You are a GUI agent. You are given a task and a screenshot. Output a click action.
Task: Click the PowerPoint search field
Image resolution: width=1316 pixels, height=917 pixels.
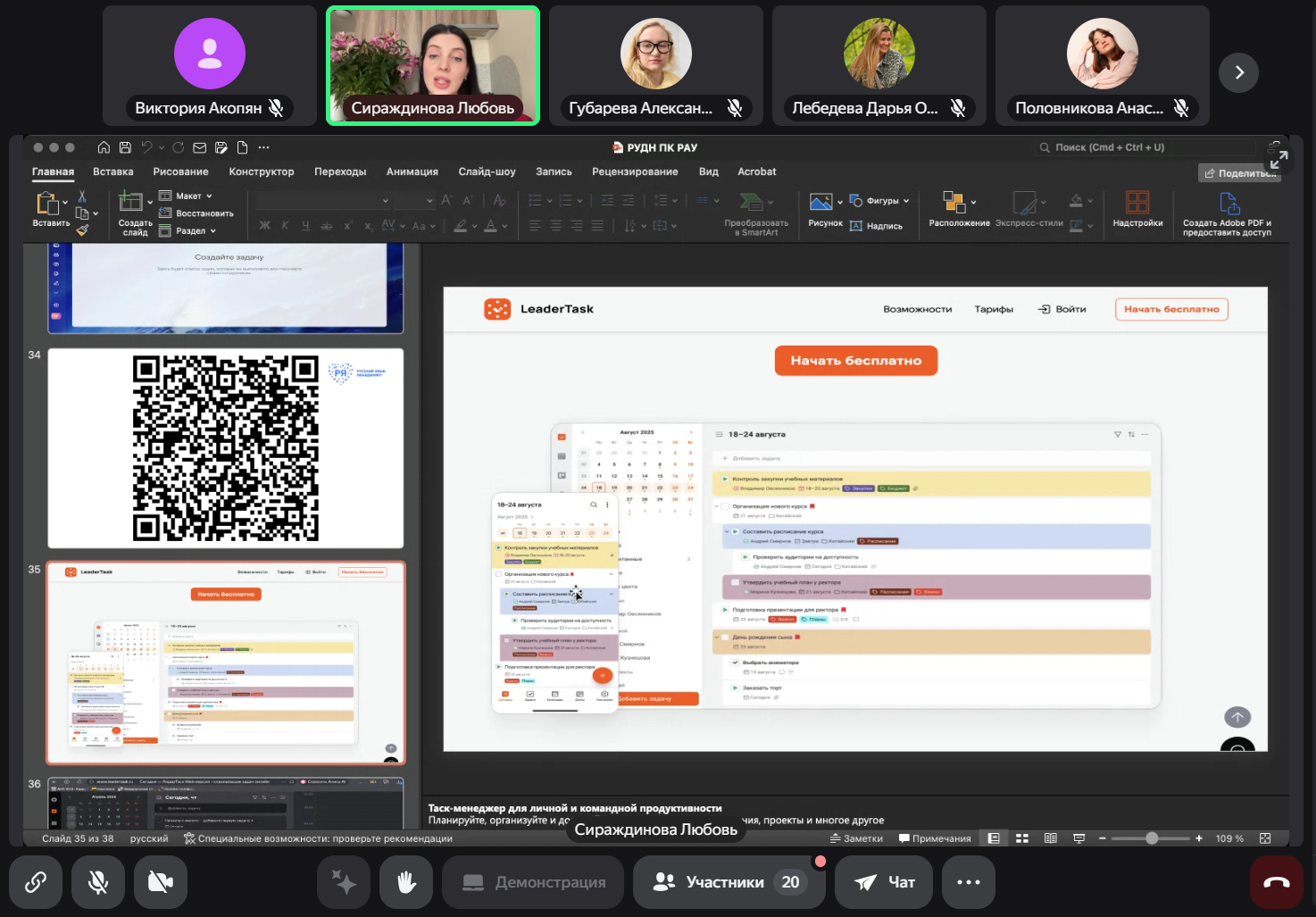point(1146,147)
